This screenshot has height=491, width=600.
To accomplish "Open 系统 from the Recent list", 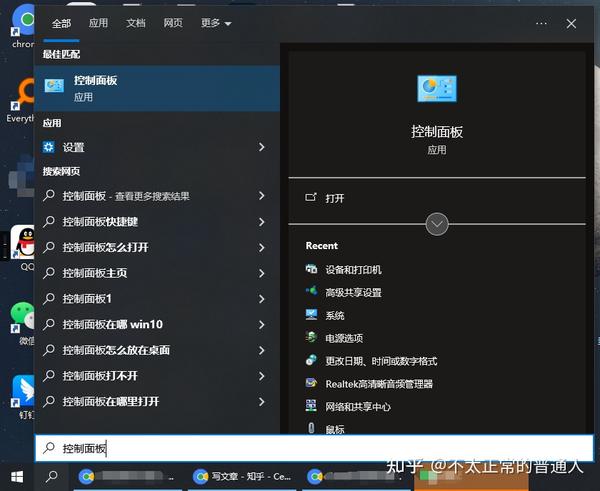I will [335, 315].
